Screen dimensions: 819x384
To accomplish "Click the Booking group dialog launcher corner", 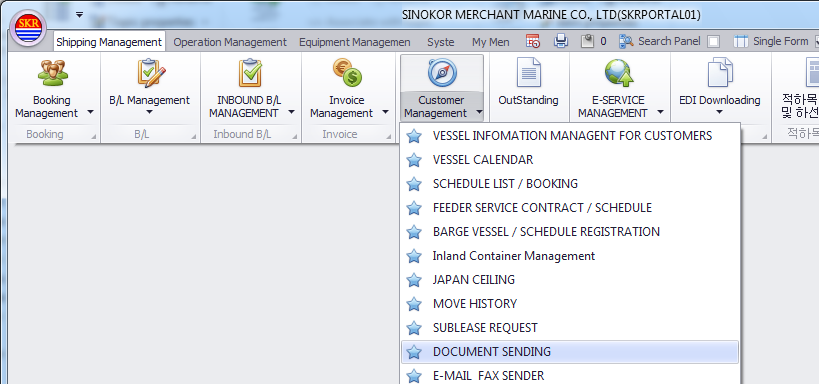I will click(93, 137).
